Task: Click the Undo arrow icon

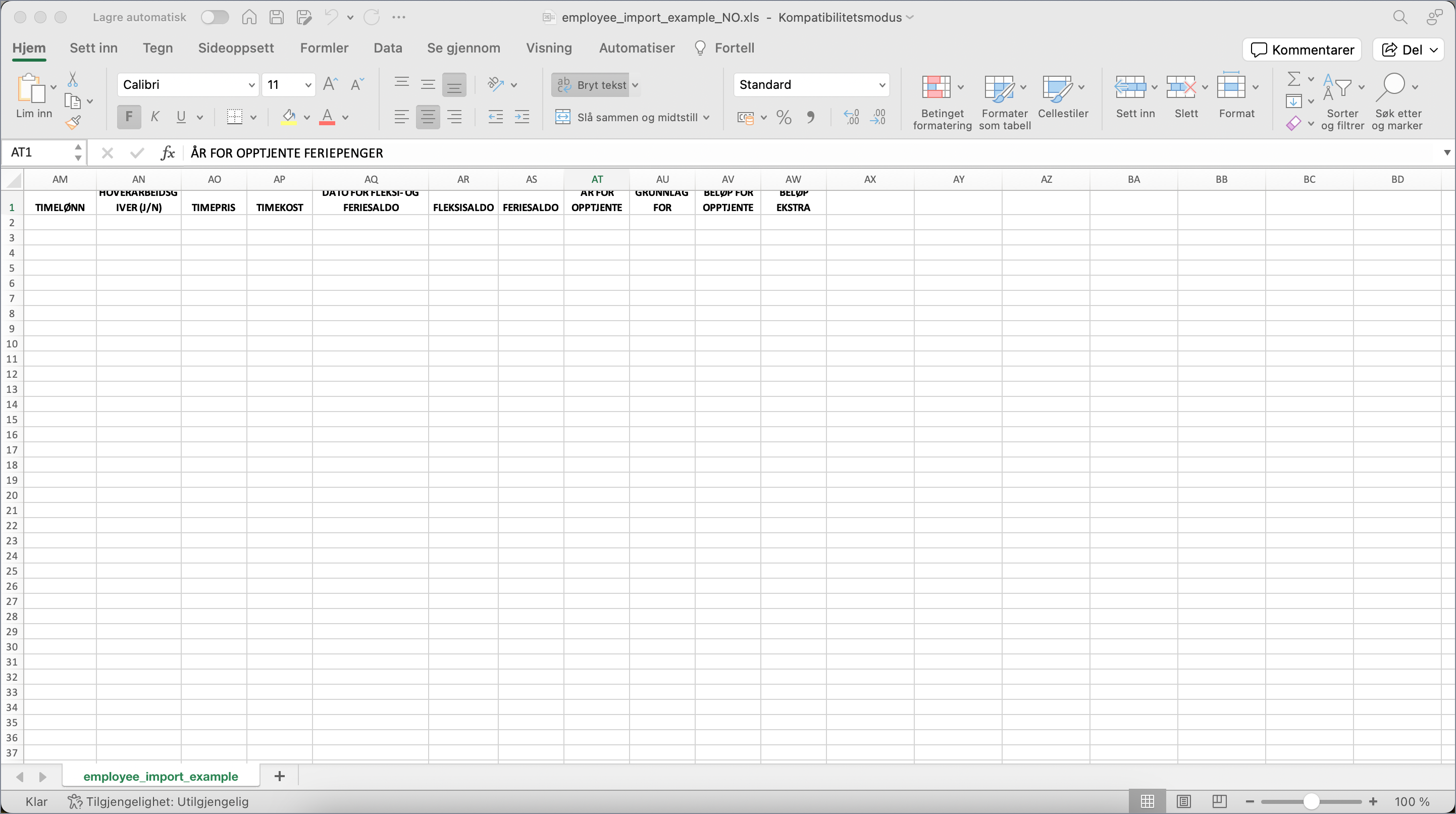Action: pos(331,17)
